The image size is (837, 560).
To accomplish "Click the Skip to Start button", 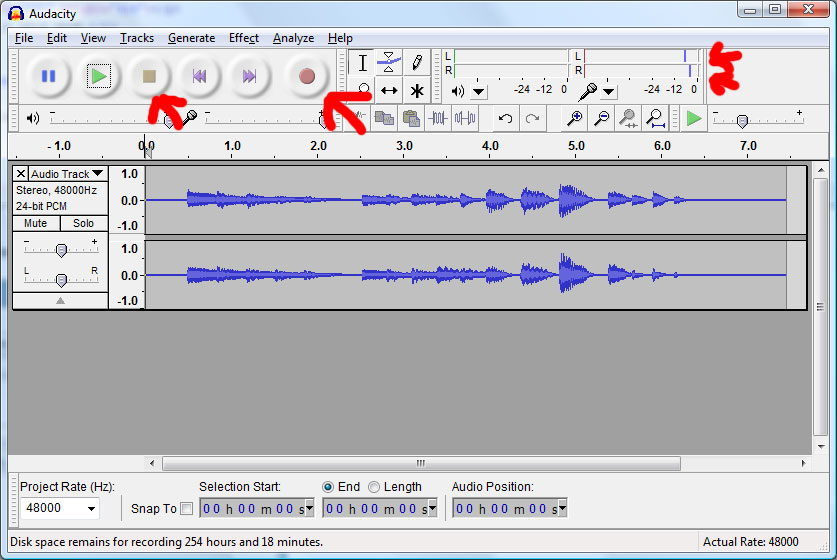I will tap(199, 76).
